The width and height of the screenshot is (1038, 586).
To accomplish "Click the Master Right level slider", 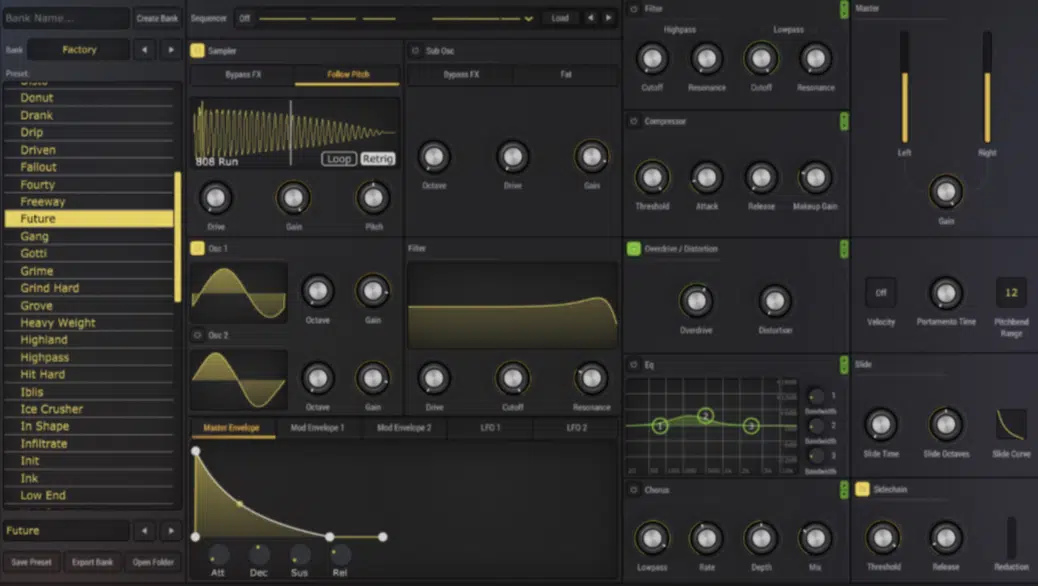I will point(987,87).
